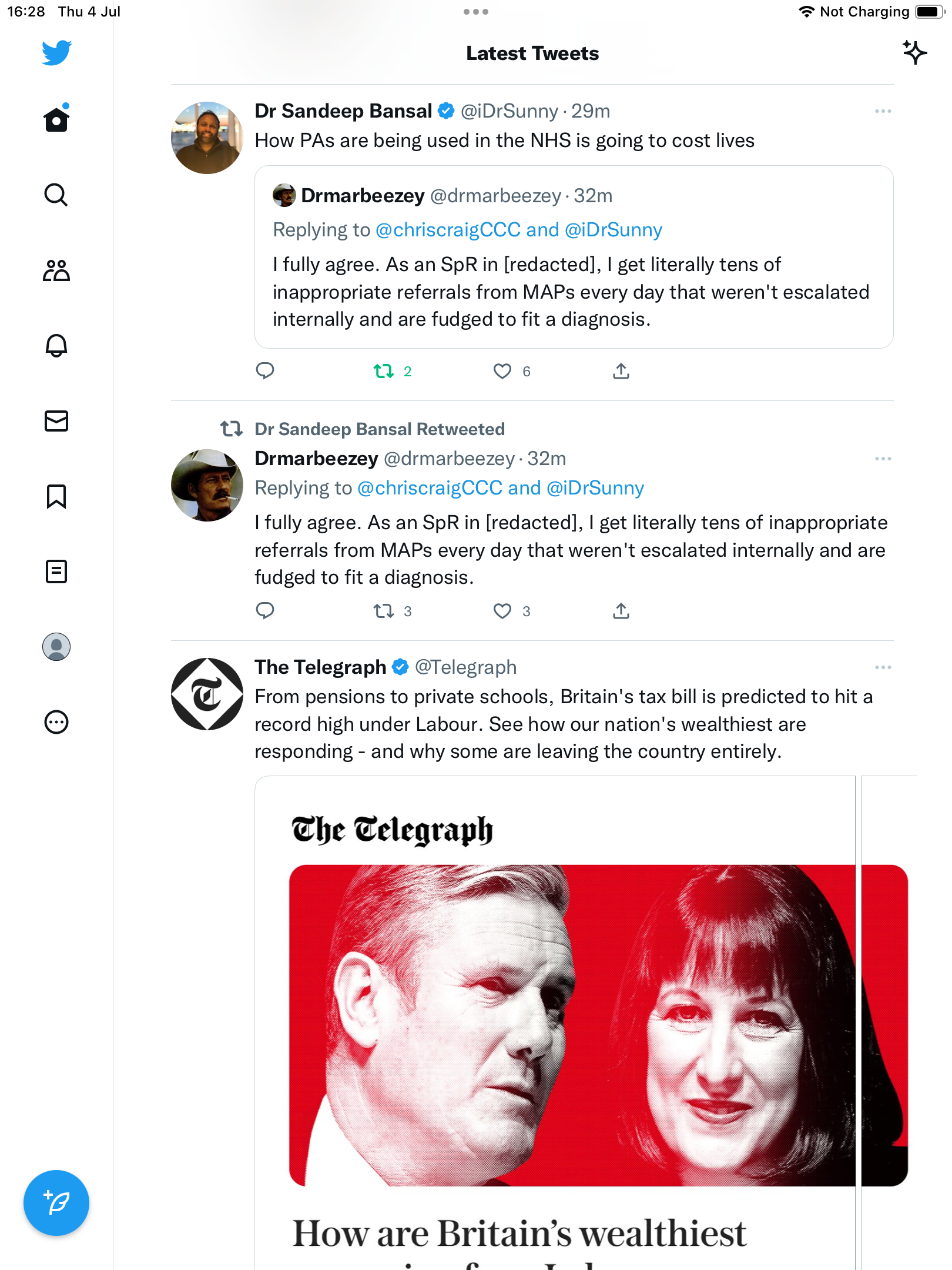Open the Search magnifier icon in sidebar

[56, 195]
